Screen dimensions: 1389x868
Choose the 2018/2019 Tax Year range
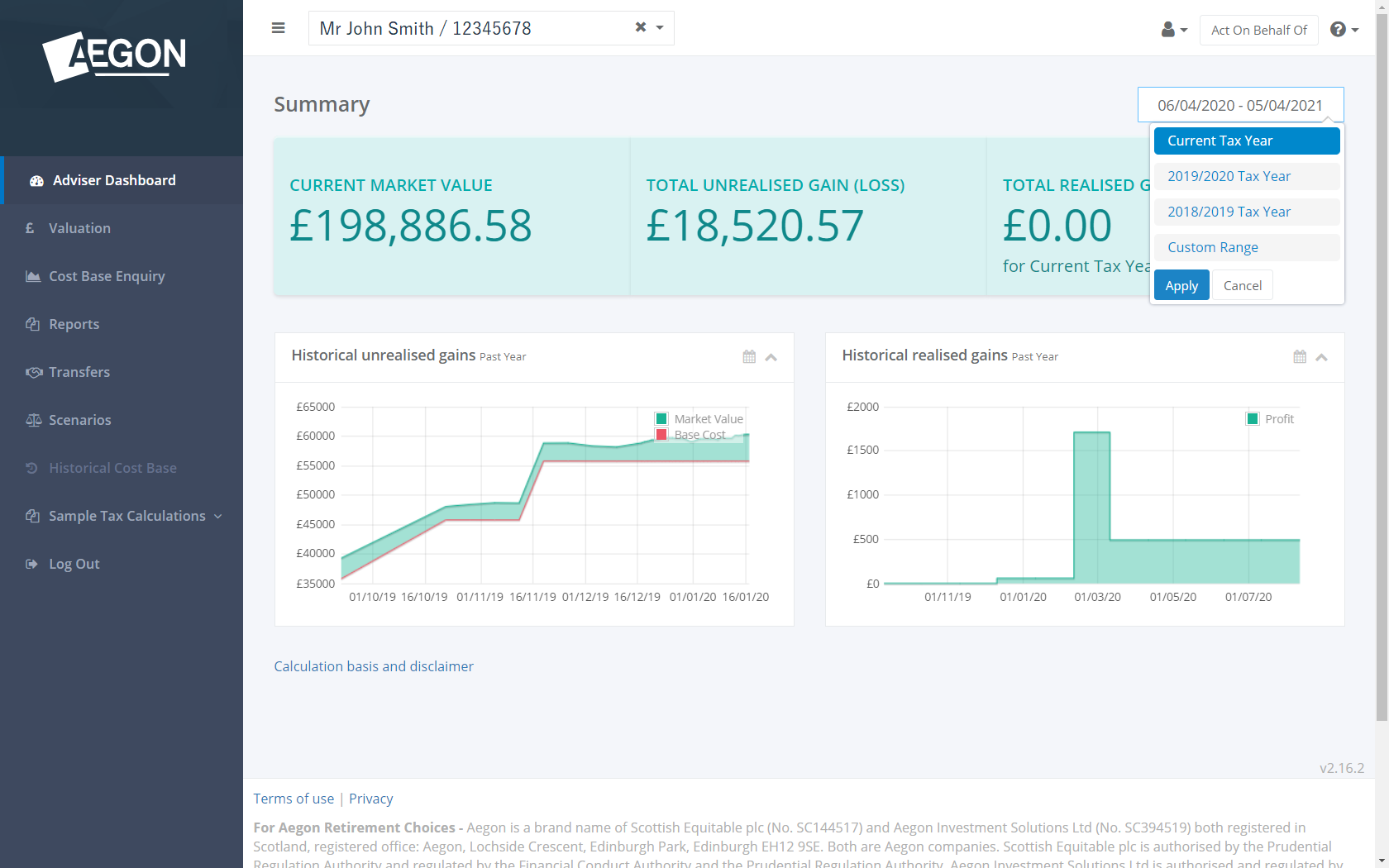tap(1247, 212)
